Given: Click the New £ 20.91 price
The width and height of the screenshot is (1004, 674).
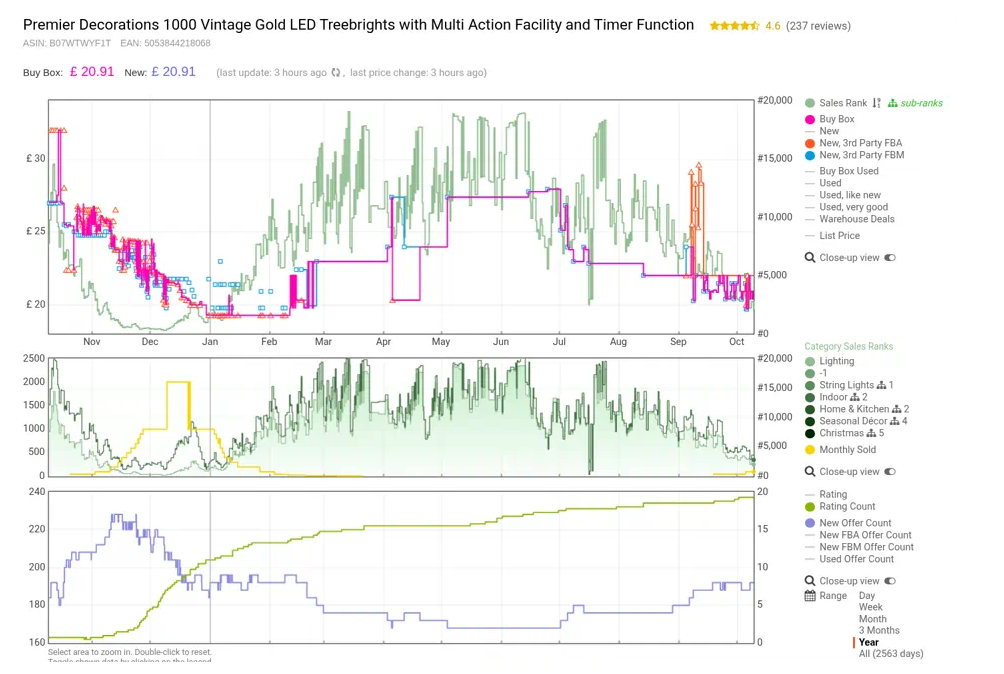Looking at the screenshot, I should click(x=174, y=72).
